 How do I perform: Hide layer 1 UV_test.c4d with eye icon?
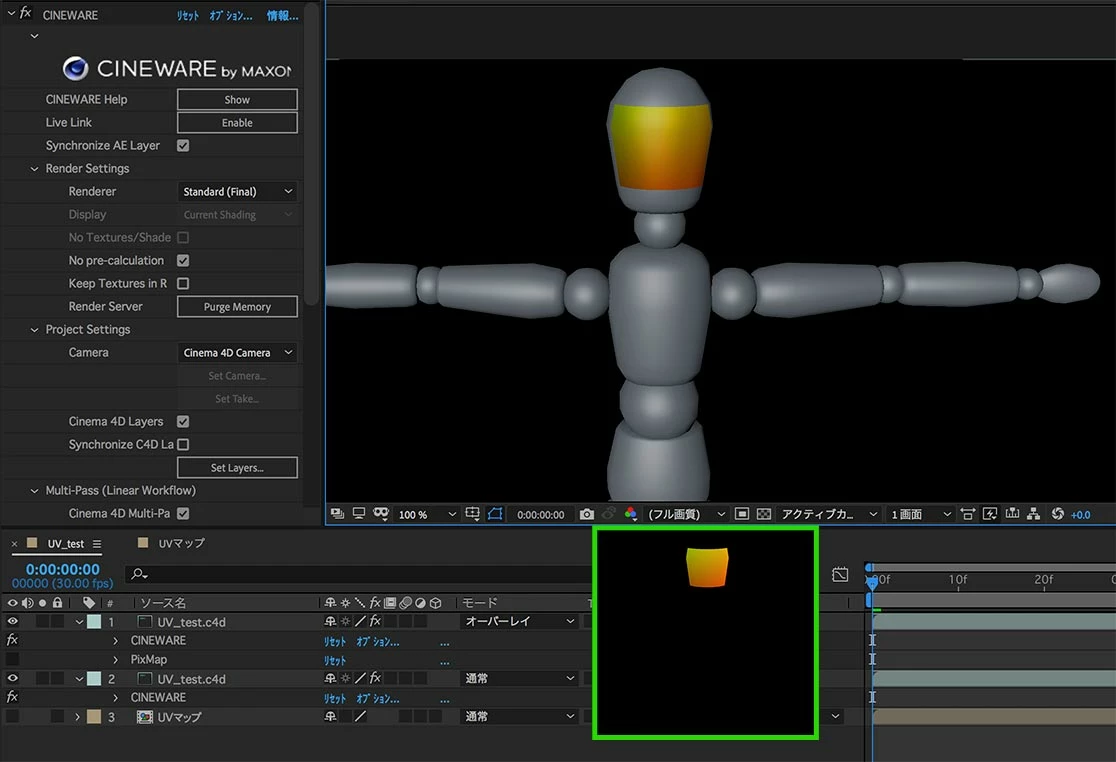[x=12, y=621]
